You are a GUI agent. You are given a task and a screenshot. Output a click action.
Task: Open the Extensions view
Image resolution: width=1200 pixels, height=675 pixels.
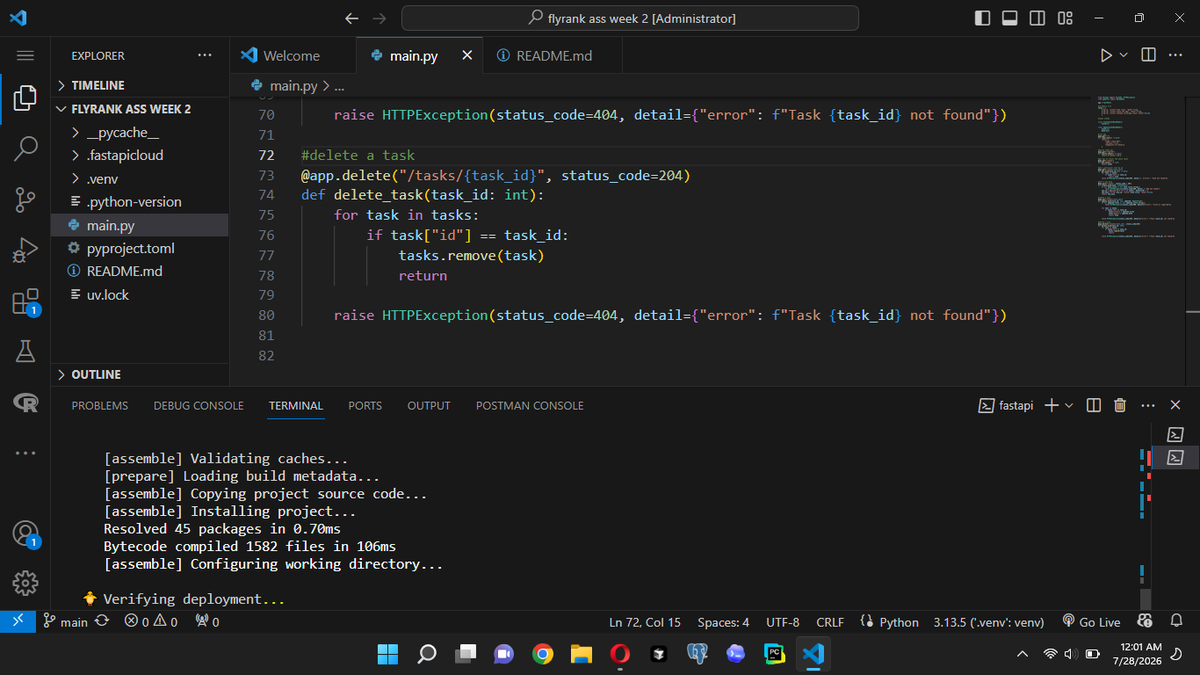pyautogui.click(x=25, y=301)
